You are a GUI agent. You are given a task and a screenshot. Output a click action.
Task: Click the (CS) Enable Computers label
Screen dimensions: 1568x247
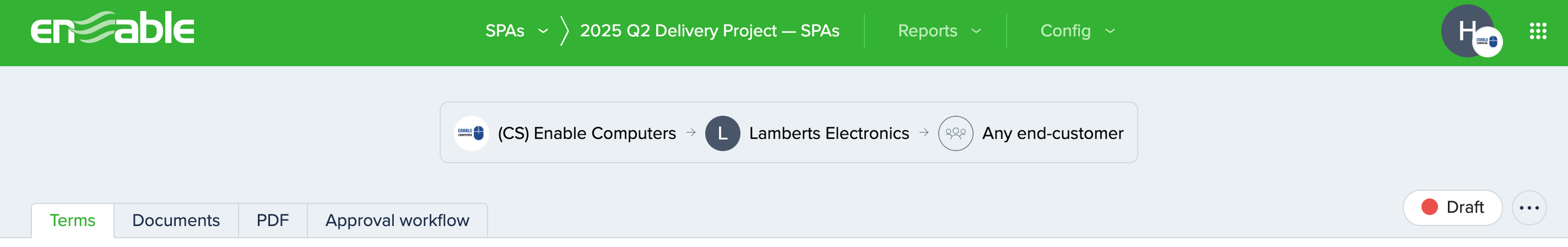587,133
